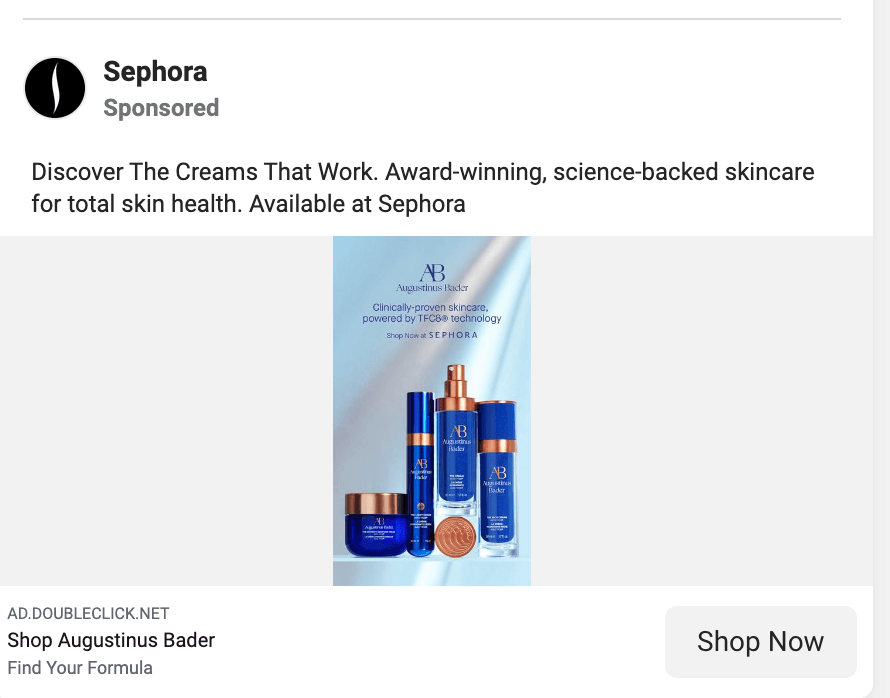The width and height of the screenshot is (890, 698).
Task: Click the divider line above the Sephora post
Action: point(432,14)
